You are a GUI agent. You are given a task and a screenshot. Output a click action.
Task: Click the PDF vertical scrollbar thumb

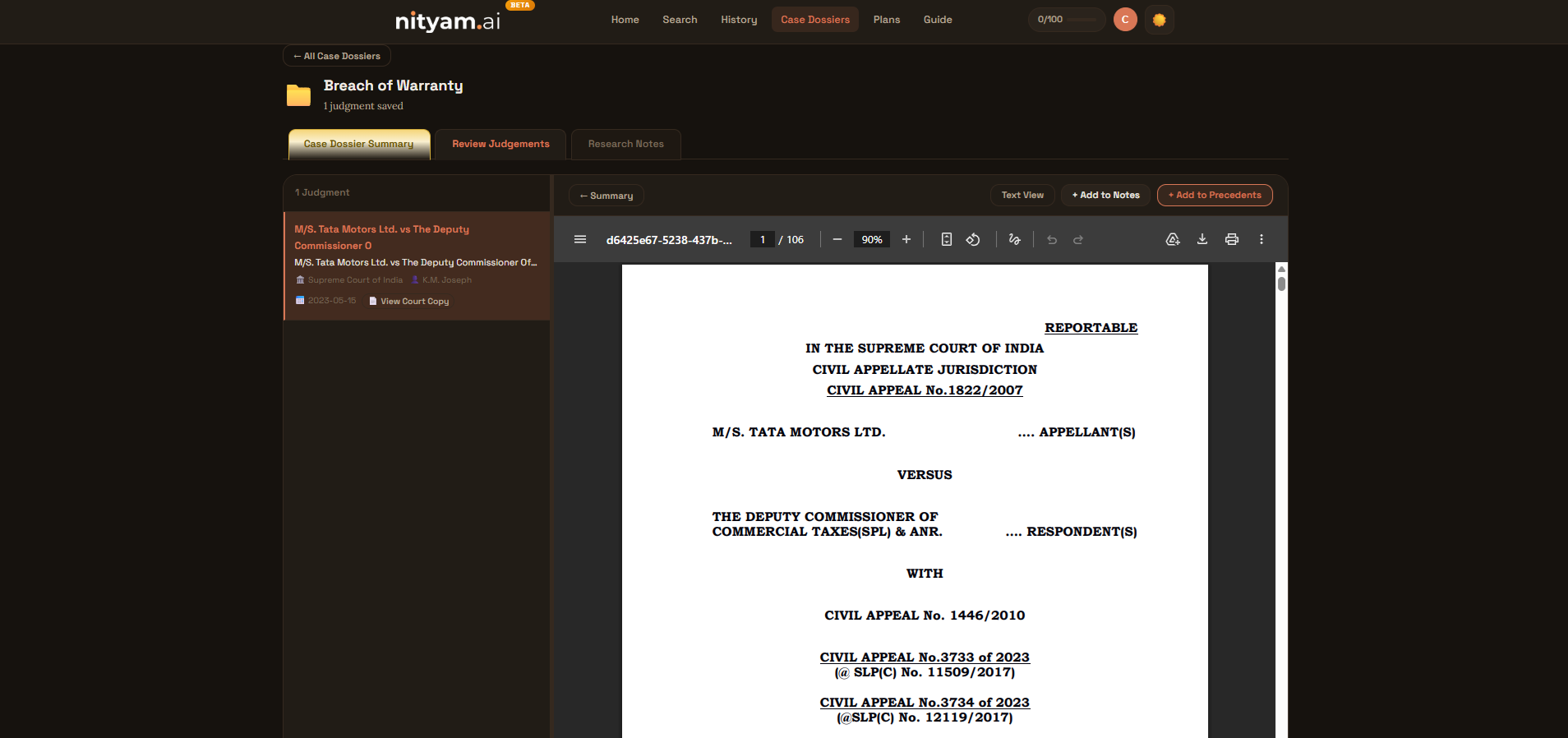(x=1281, y=284)
